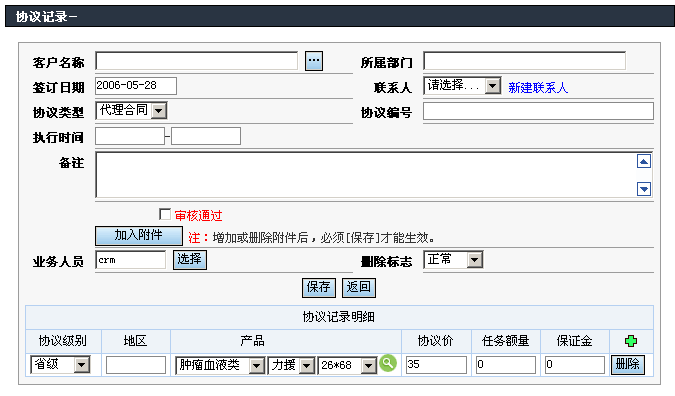Open the 协议类型 代理合同 dropdown
Image resolution: width=675 pixels, height=396 pixels.
[x=131, y=111]
